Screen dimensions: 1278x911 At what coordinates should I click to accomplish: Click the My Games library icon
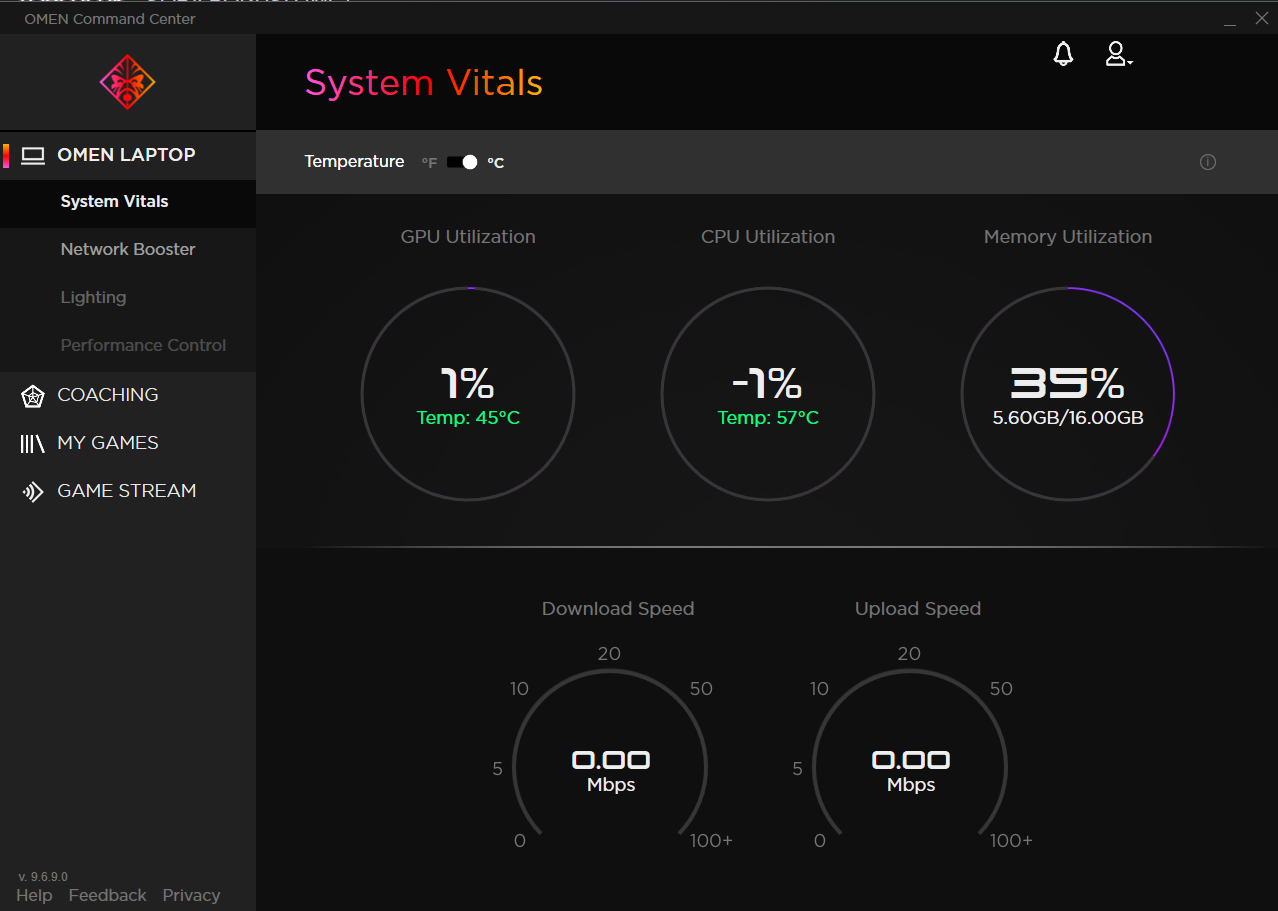[33, 443]
